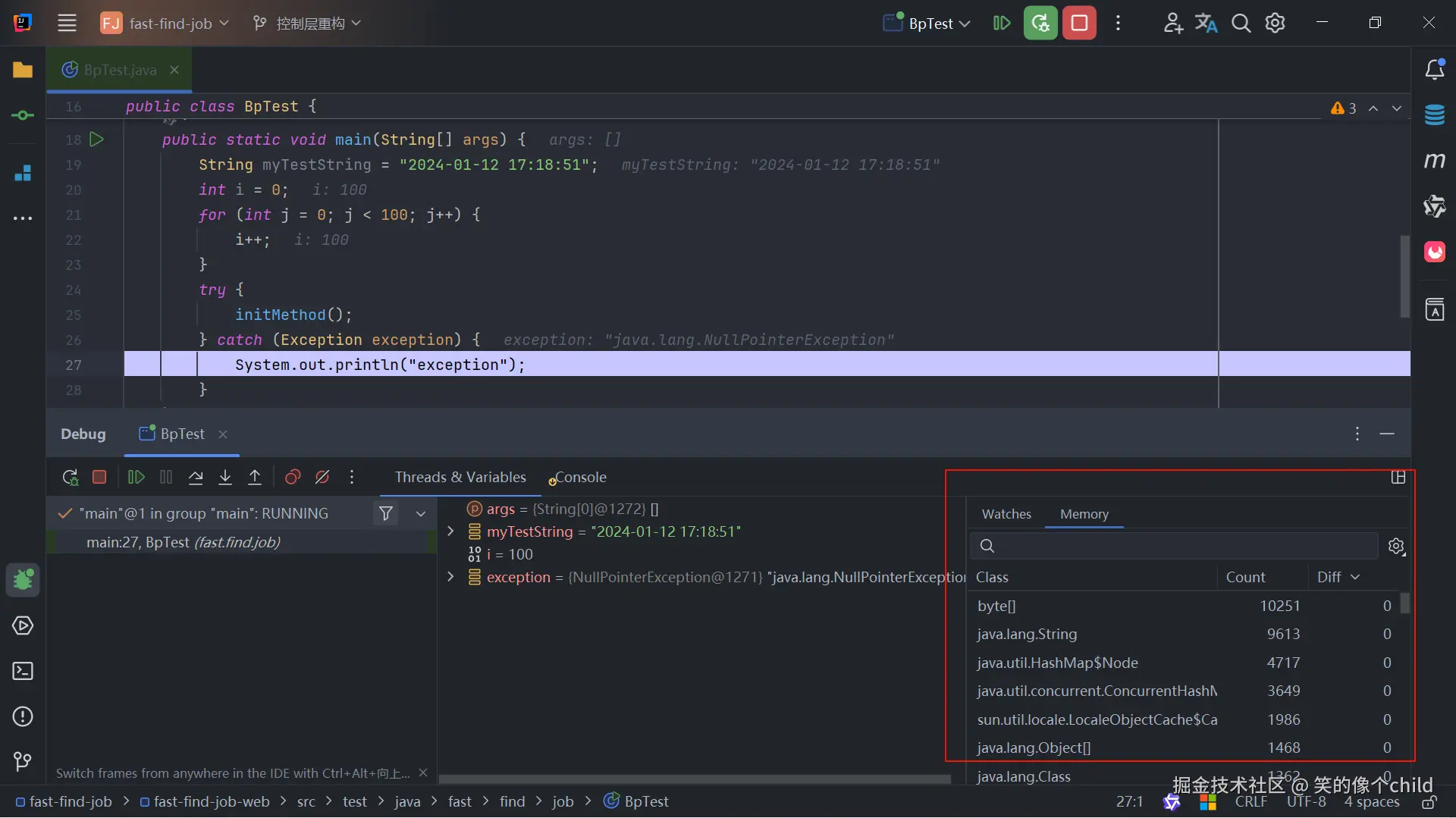
Task: Close the BpTest.java tab
Action: pyautogui.click(x=174, y=70)
